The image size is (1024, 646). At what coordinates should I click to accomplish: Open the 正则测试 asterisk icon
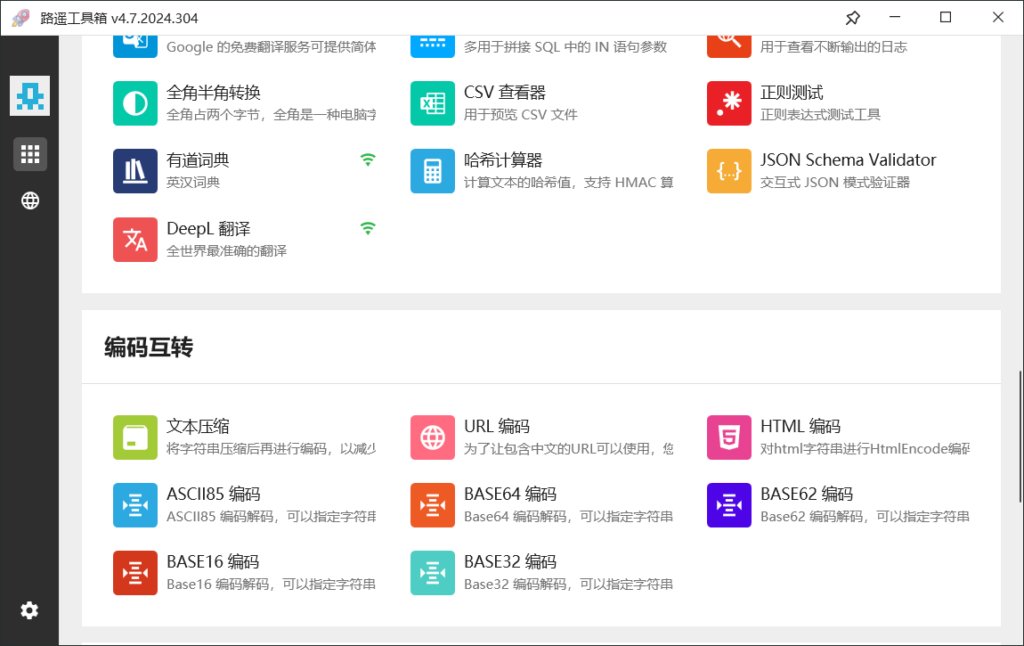(x=729, y=103)
